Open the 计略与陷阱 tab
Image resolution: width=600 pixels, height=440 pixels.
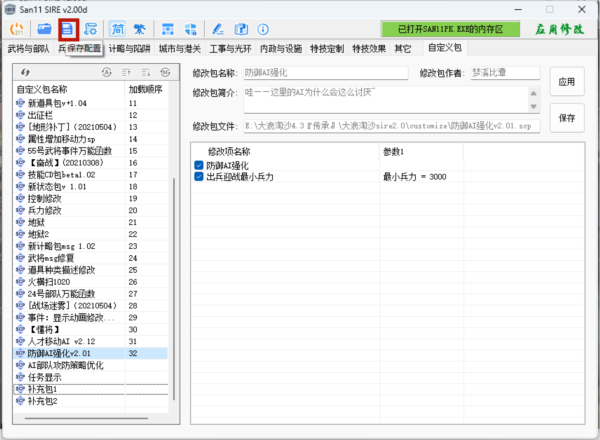tap(130, 49)
